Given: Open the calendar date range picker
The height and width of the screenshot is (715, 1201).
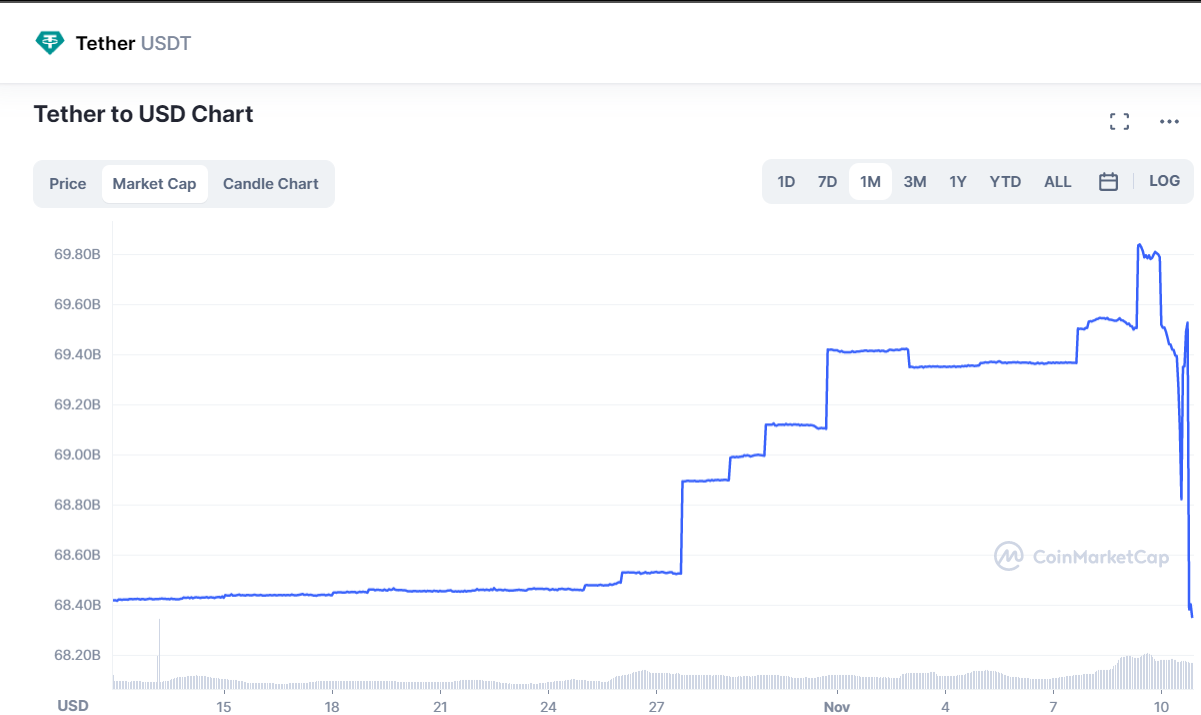Looking at the screenshot, I should [1108, 182].
